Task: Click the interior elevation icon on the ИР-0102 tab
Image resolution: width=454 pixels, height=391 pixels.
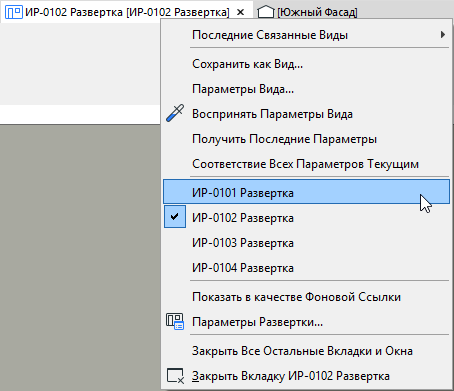Action: click(14, 12)
